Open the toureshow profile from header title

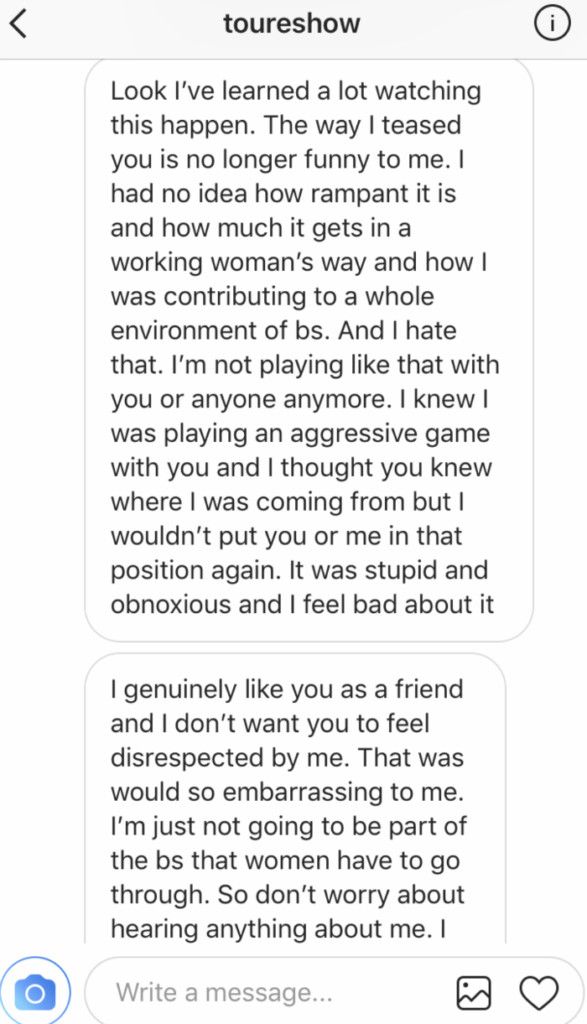point(292,24)
